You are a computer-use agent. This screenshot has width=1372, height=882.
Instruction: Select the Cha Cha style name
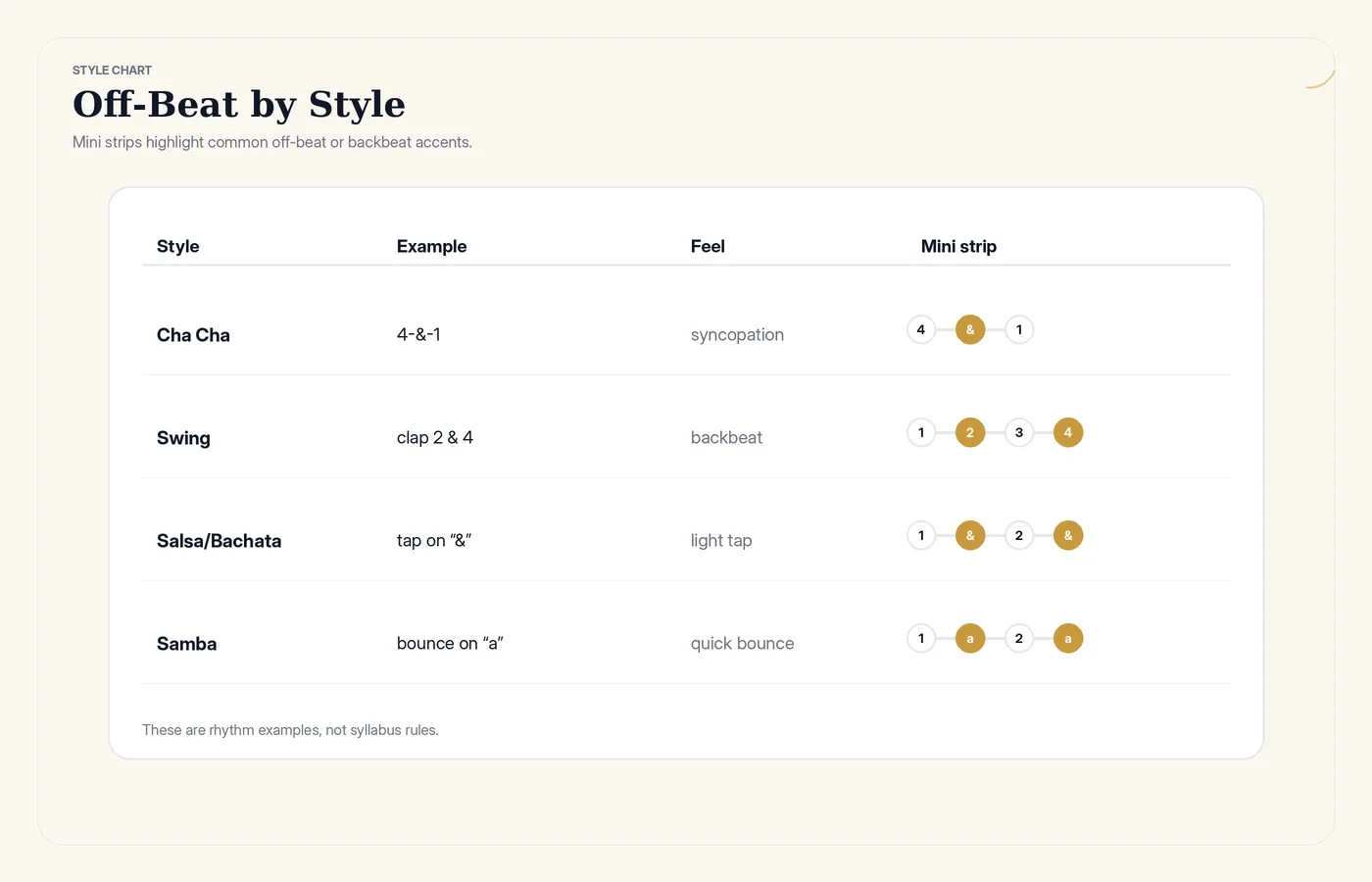[193, 335]
